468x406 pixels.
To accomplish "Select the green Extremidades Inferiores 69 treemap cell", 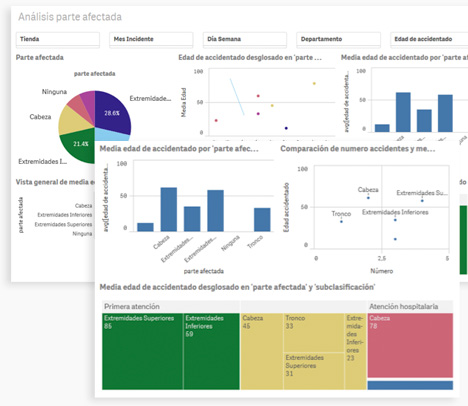I will click(x=211, y=351).
